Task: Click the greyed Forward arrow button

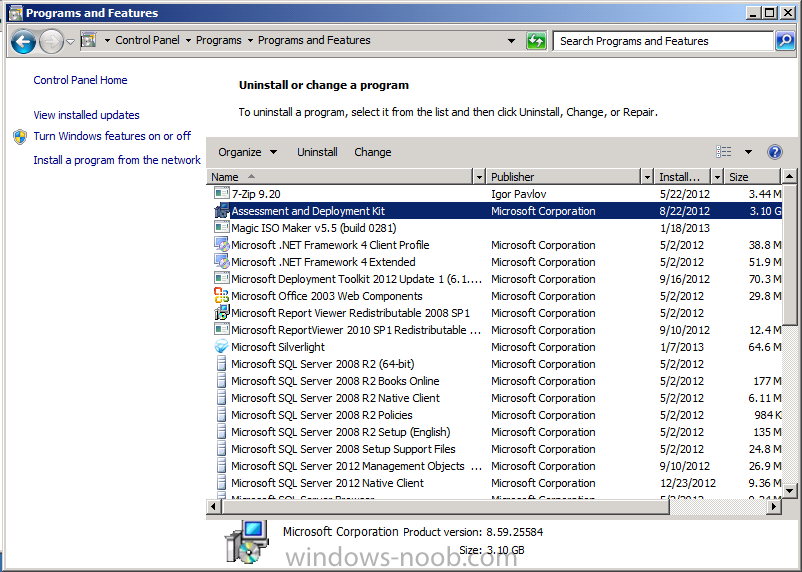Action: tap(51, 41)
